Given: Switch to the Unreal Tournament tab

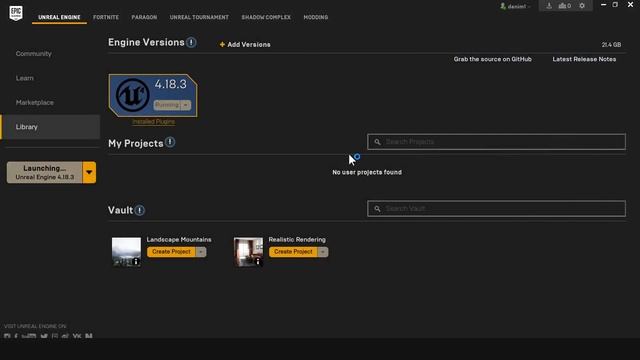Looking at the screenshot, I should tap(199, 17).
